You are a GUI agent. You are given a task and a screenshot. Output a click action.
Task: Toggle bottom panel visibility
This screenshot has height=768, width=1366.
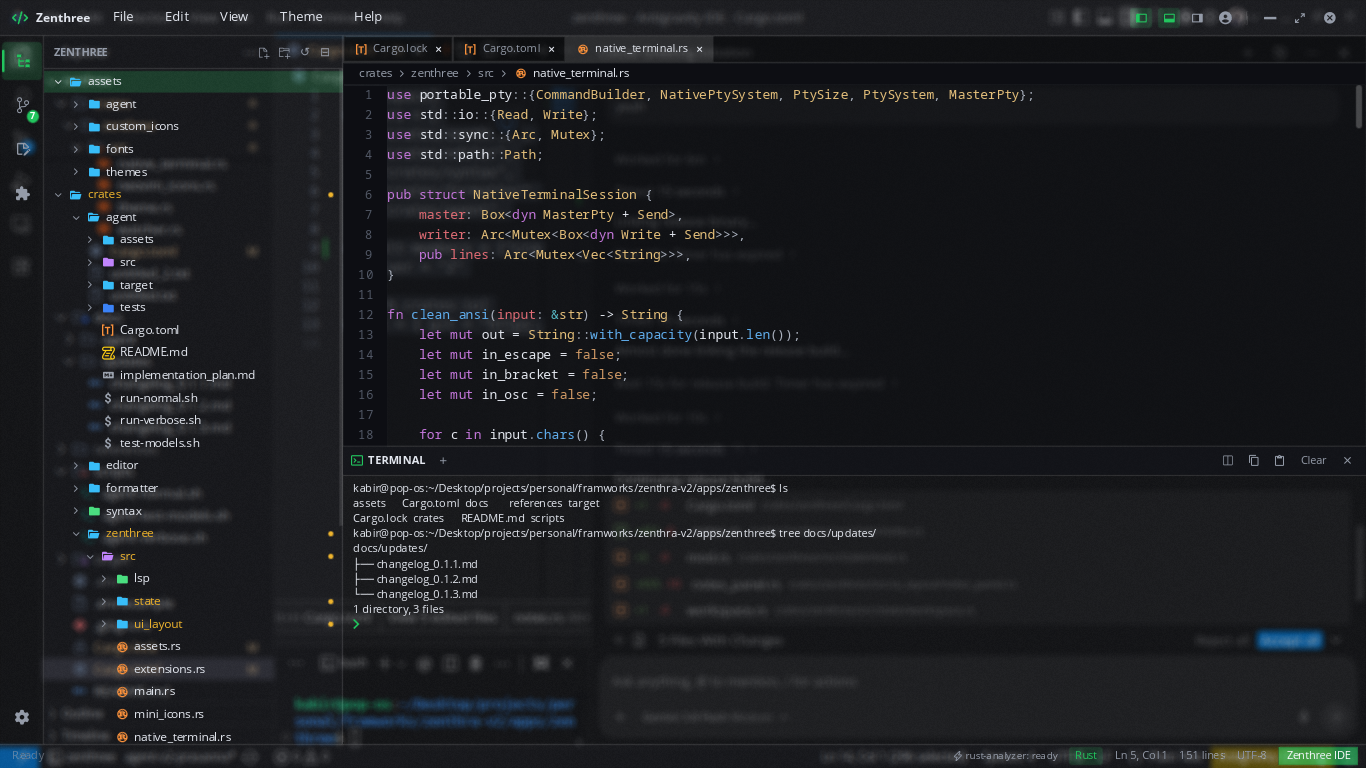coord(1168,17)
